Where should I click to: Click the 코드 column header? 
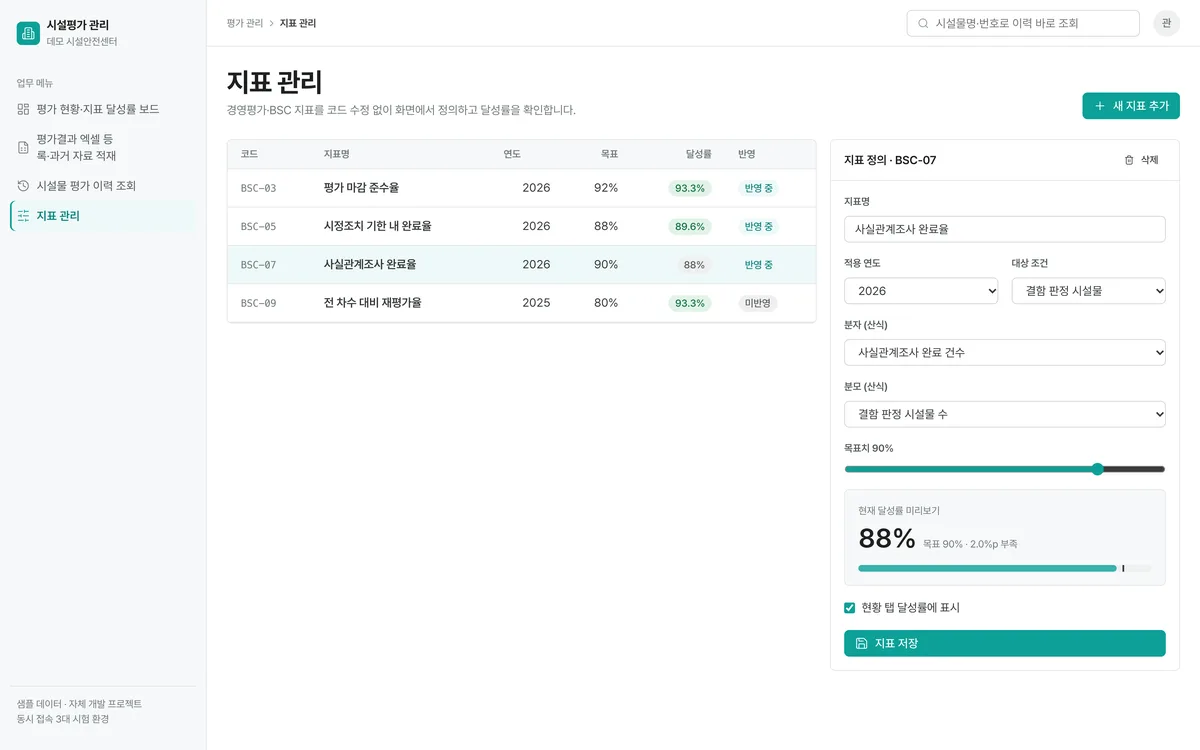[250, 154]
